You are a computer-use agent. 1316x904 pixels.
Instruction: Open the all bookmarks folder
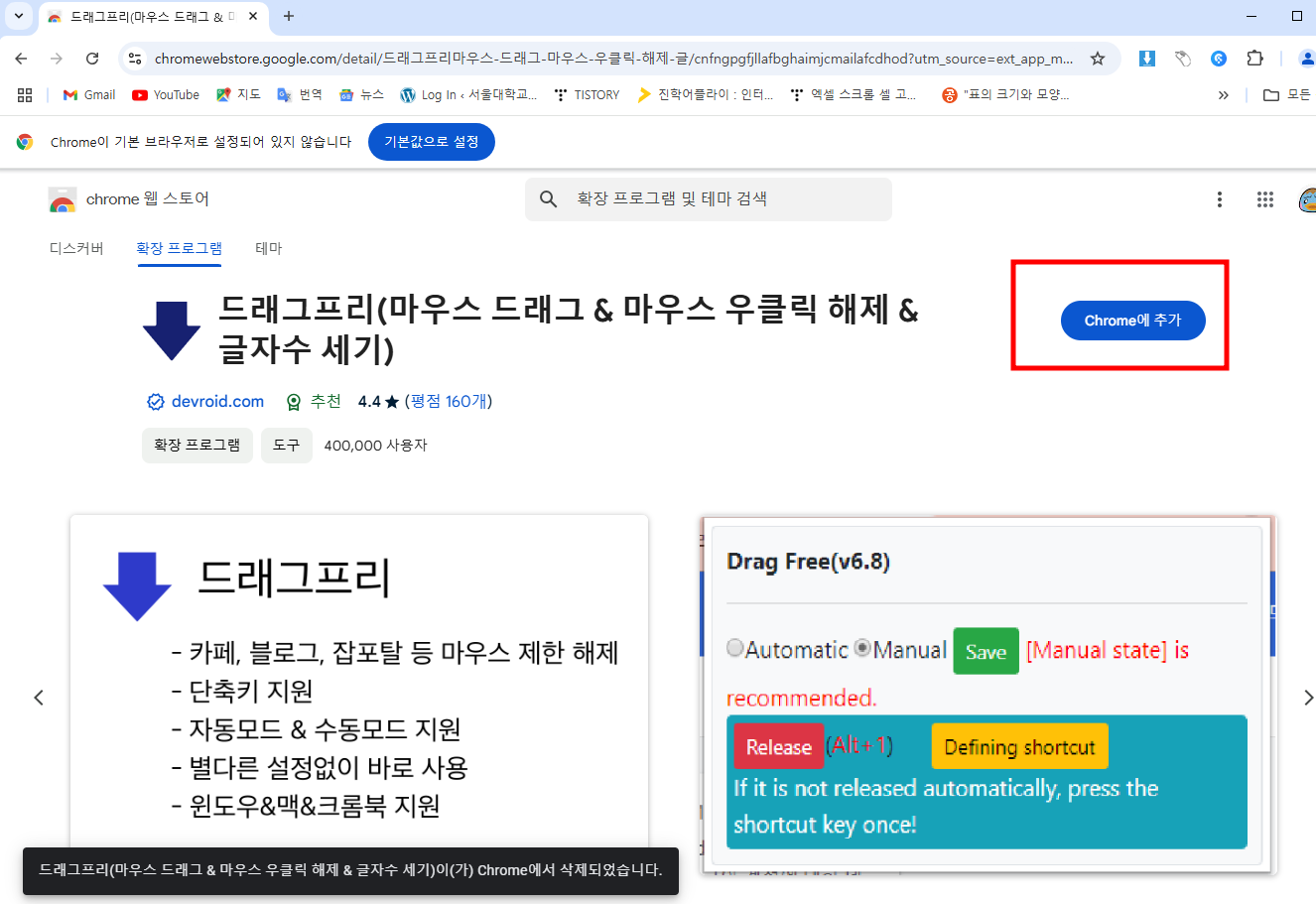tap(1286, 95)
